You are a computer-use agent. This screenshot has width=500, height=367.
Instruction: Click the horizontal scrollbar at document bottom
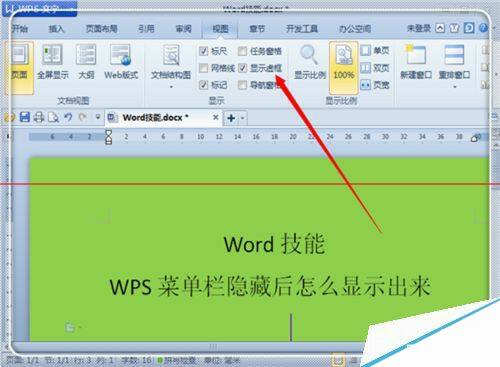213,347
